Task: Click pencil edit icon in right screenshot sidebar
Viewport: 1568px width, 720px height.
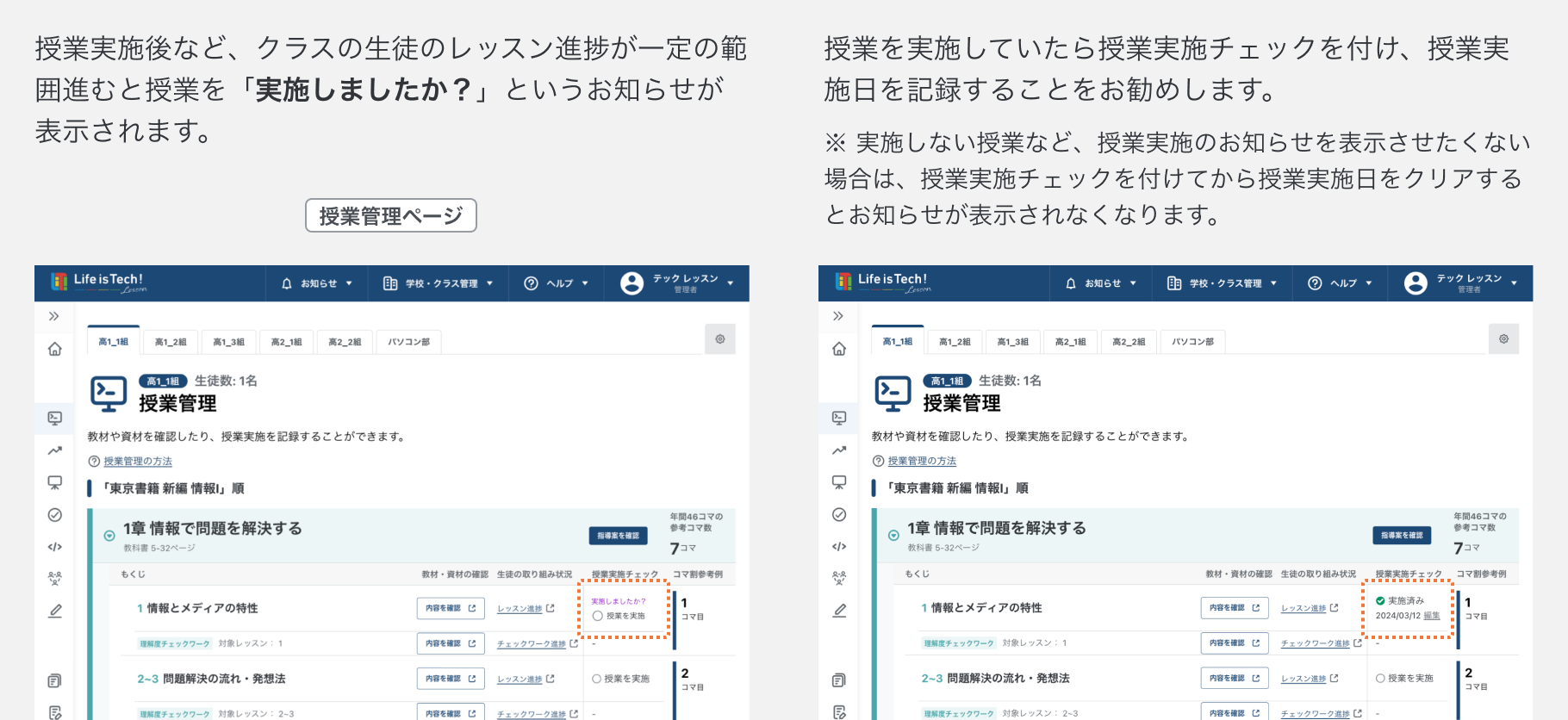Action: [838, 611]
